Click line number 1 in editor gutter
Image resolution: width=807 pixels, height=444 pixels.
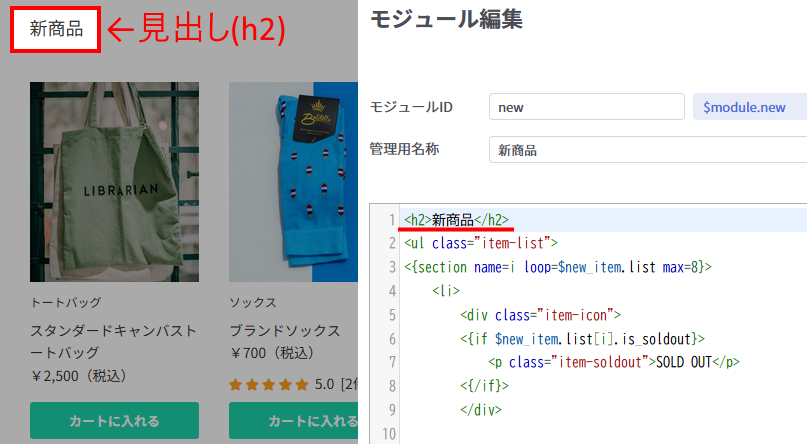click(392, 220)
